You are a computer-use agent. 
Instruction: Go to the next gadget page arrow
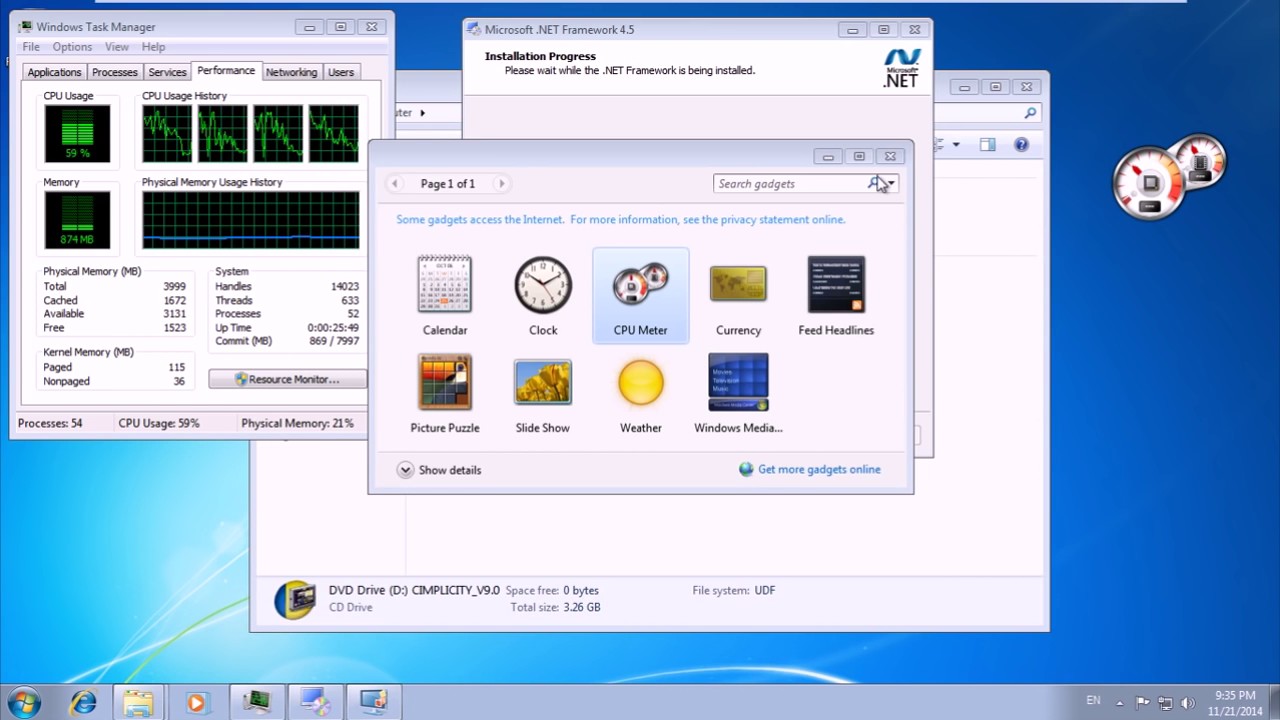(501, 184)
